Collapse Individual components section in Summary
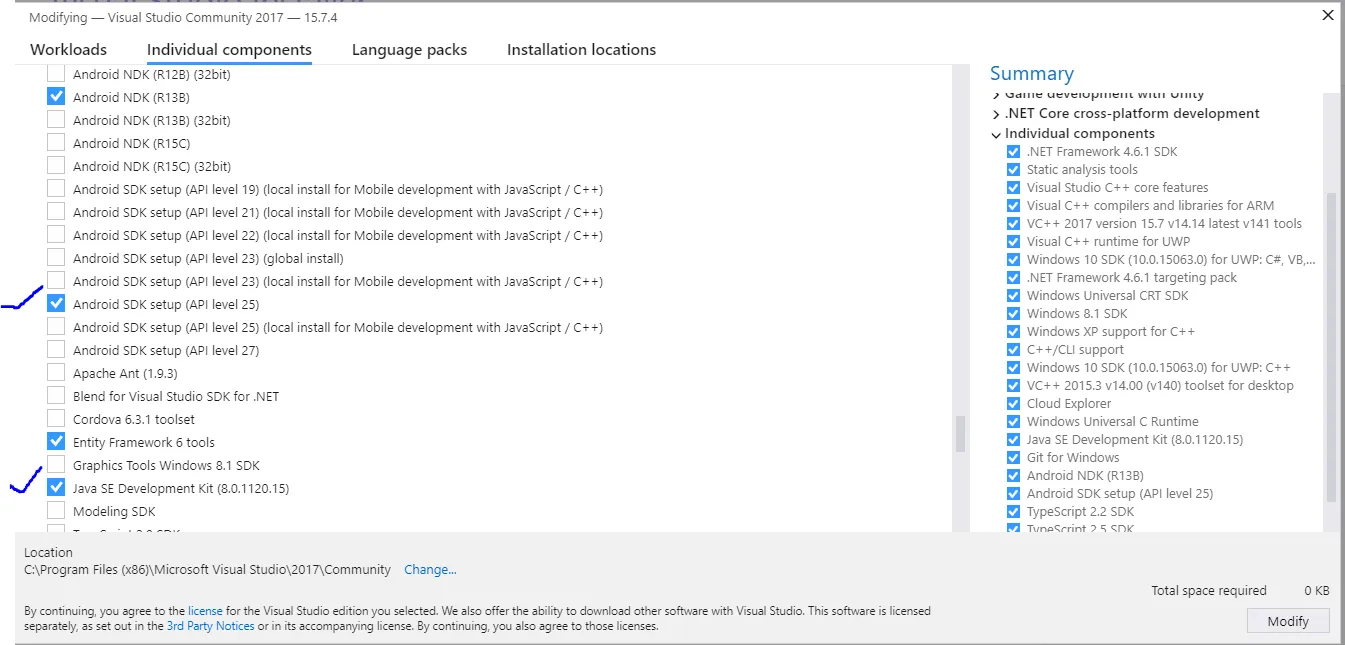The image size is (1345, 645). (x=996, y=134)
